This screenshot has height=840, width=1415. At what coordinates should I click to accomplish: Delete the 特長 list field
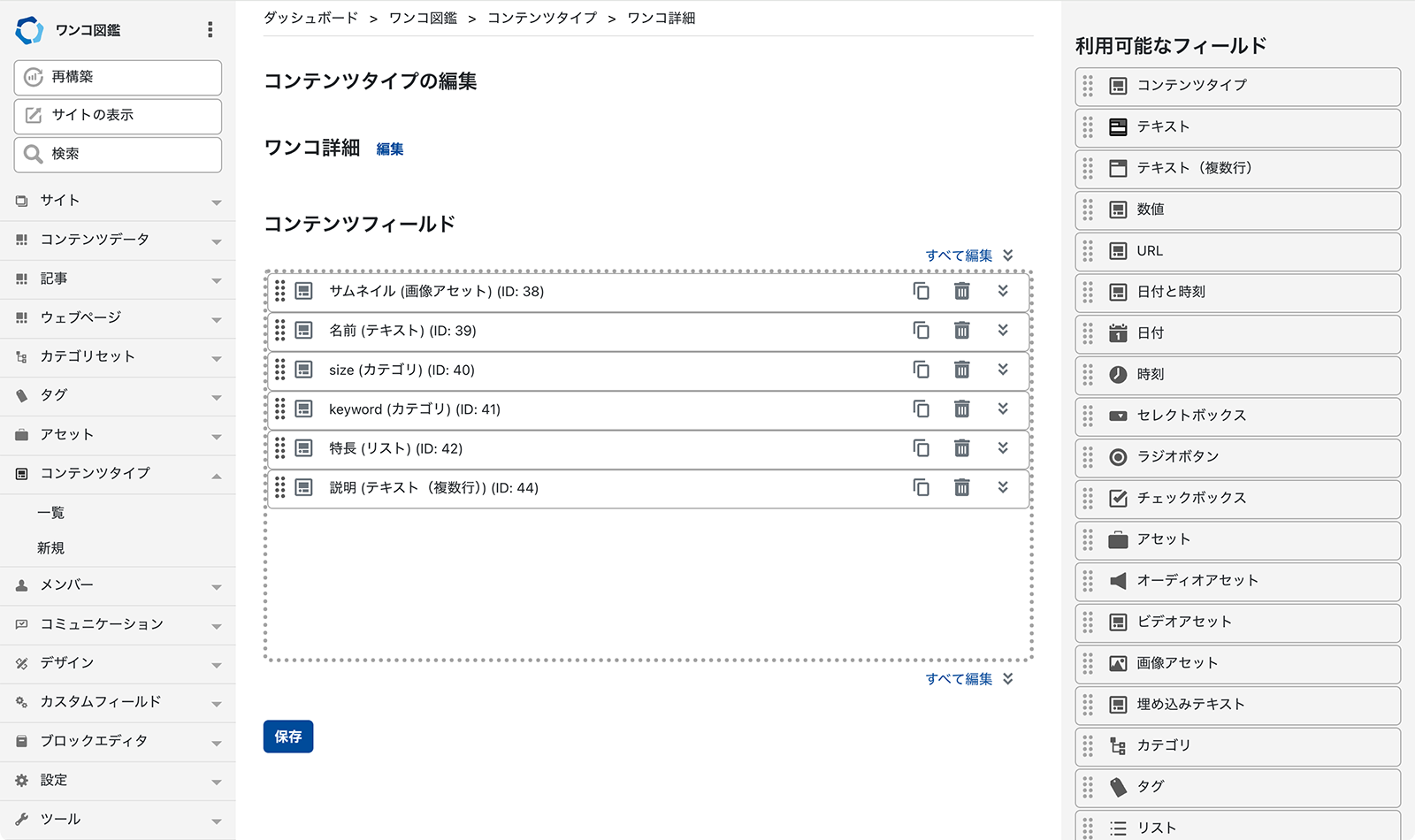pos(962,448)
